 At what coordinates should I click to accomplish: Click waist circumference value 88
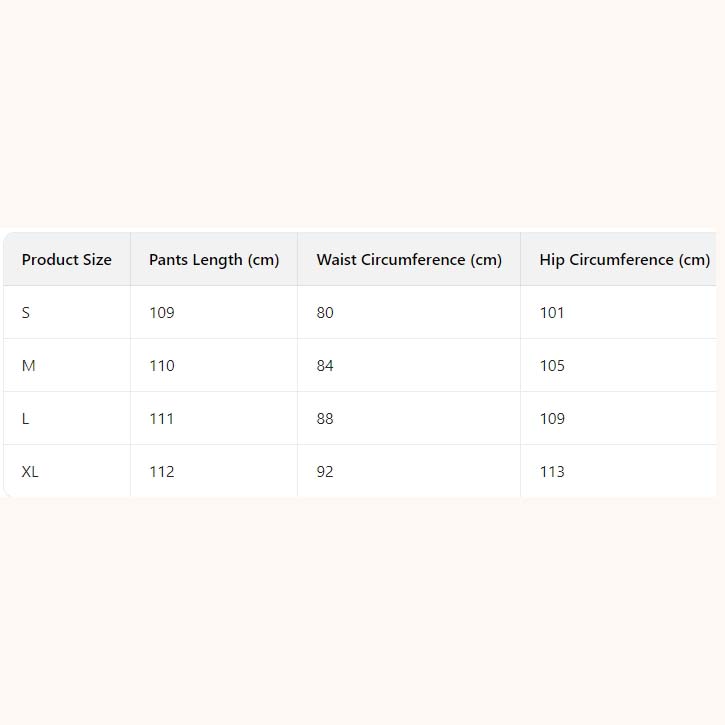coord(325,419)
